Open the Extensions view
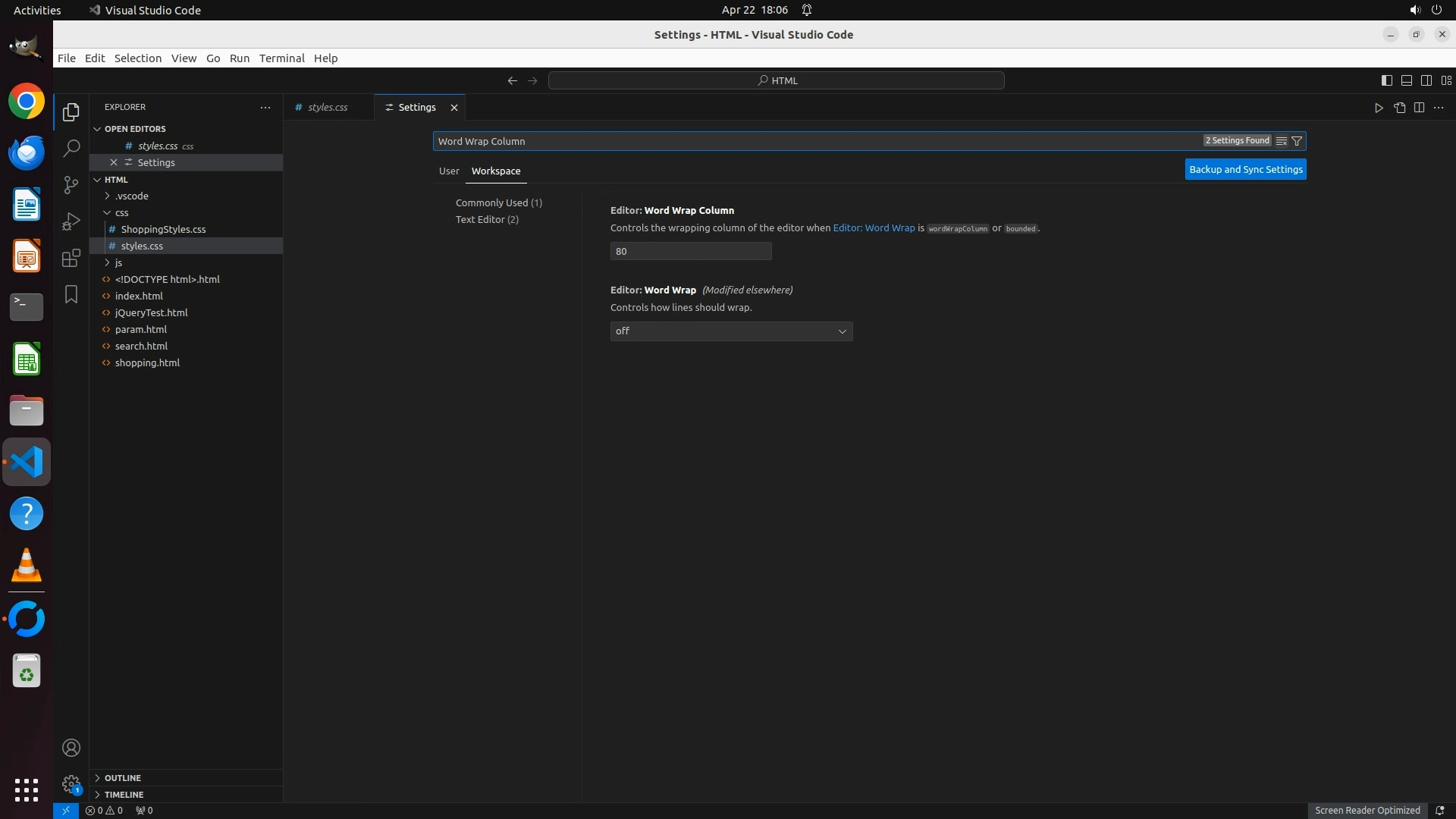This screenshot has height=819, width=1456. (71, 258)
